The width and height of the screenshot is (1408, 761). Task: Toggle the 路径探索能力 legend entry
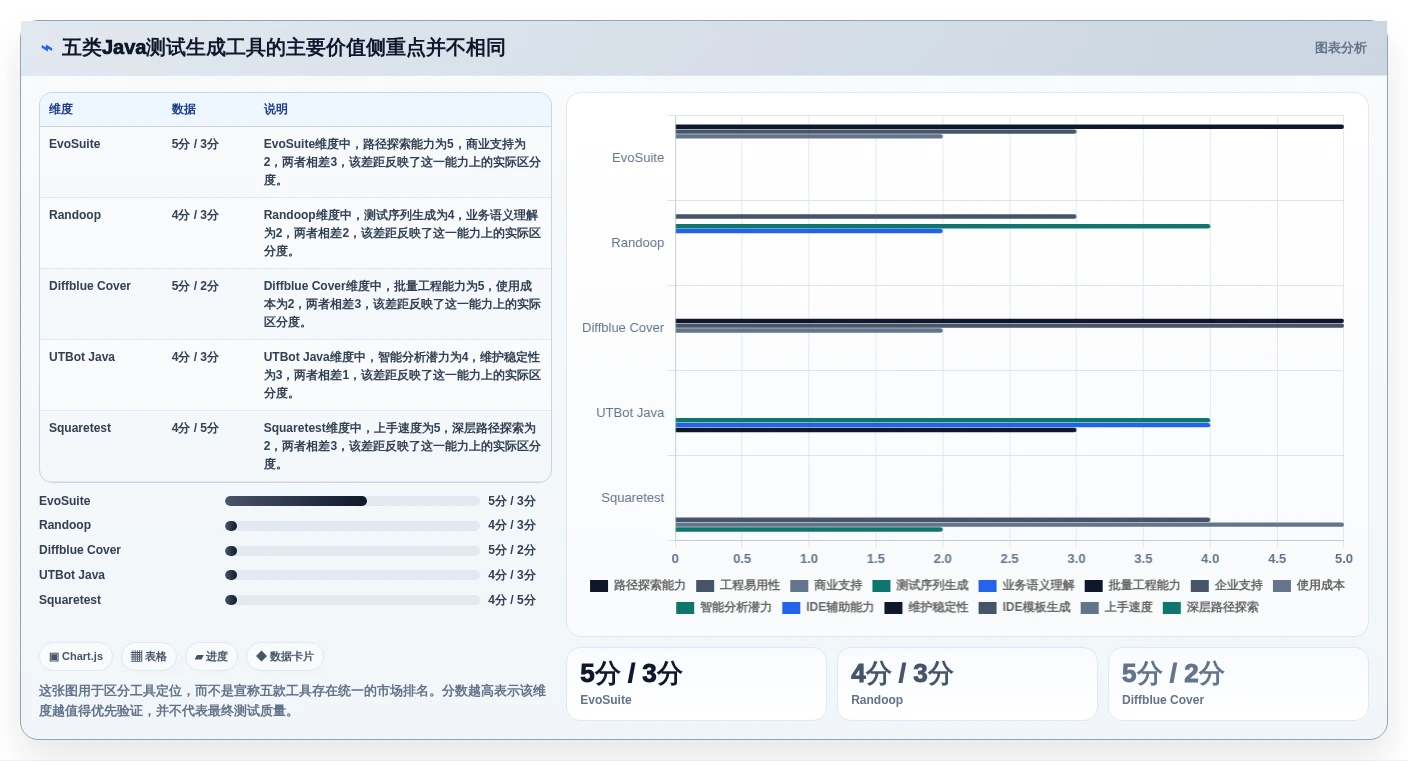pyautogui.click(x=638, y=586)
